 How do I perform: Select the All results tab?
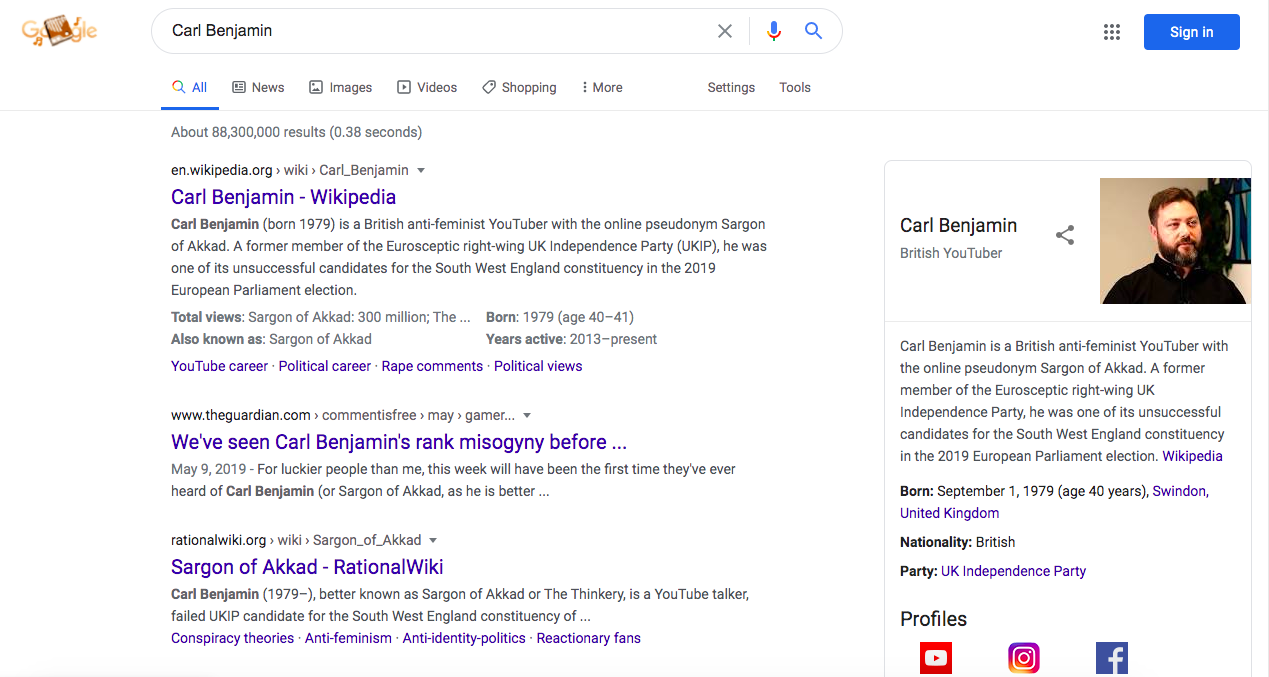tap(190, 87)
